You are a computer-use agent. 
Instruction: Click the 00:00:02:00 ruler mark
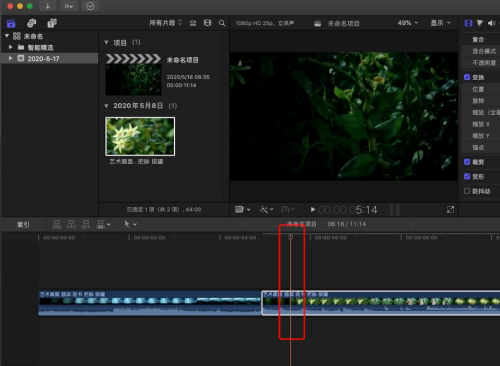pos(149,238)
